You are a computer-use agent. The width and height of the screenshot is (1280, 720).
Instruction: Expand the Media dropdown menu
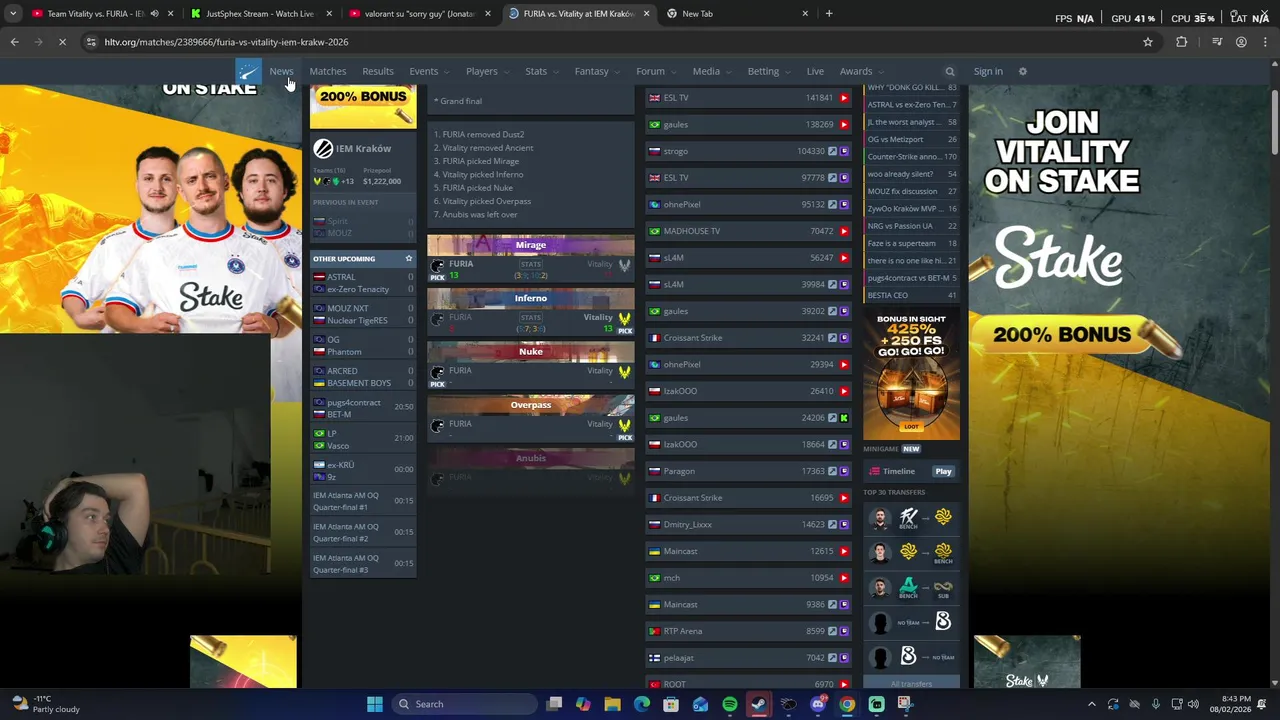712,72
